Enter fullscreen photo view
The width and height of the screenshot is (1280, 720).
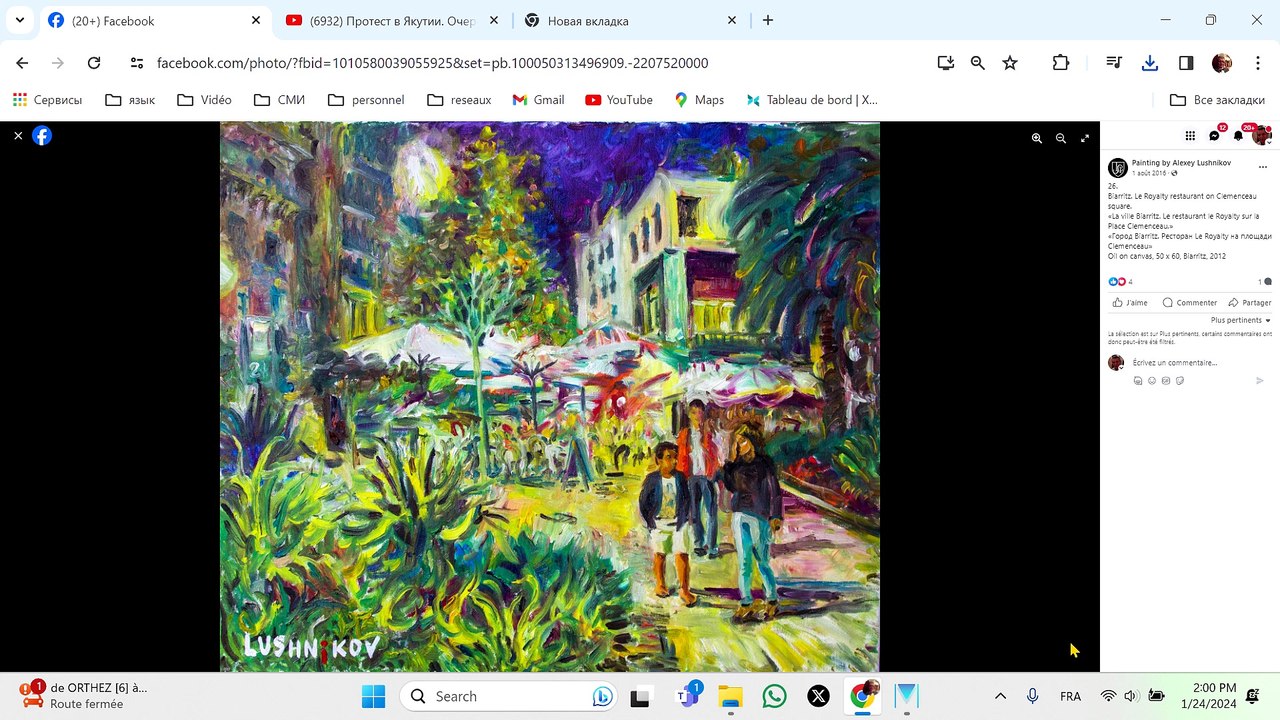pos(1085,138)
